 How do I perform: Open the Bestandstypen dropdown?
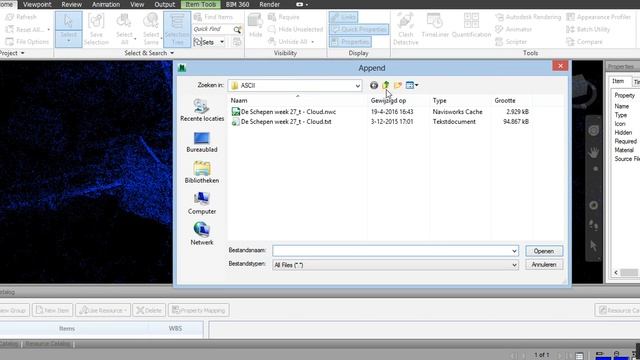(x=395, y=265)
